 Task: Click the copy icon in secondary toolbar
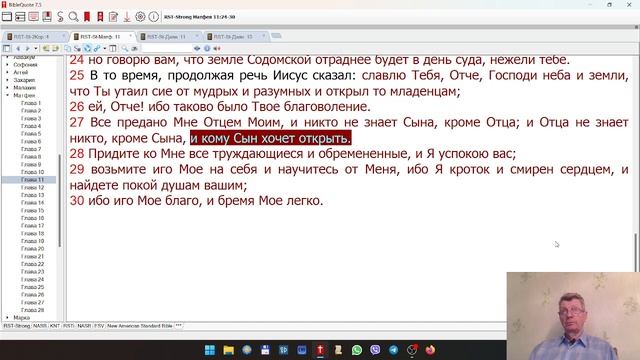pos(68,48)
